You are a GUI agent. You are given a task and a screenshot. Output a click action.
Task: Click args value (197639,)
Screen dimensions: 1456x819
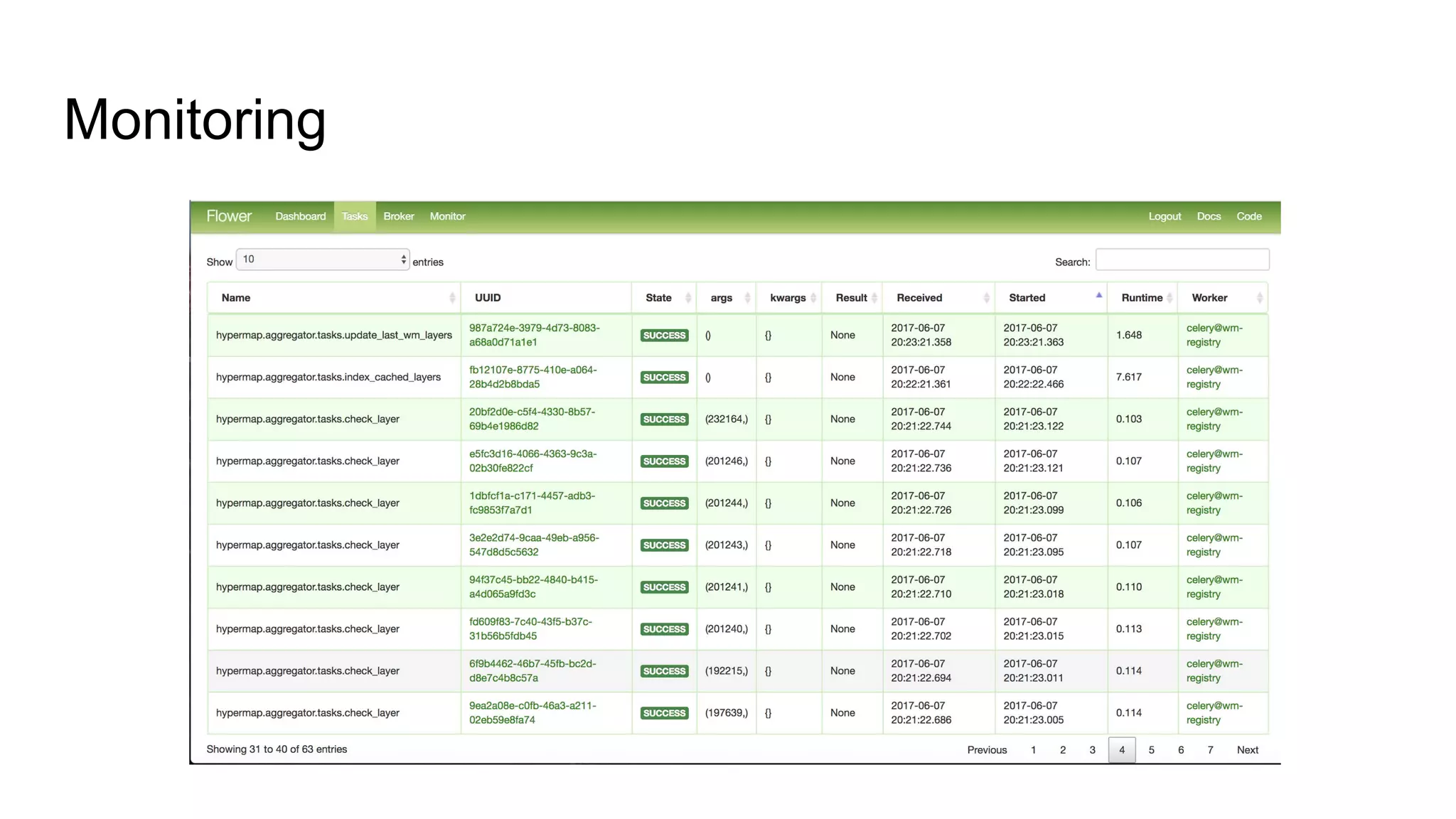click(x=727, y=712)
